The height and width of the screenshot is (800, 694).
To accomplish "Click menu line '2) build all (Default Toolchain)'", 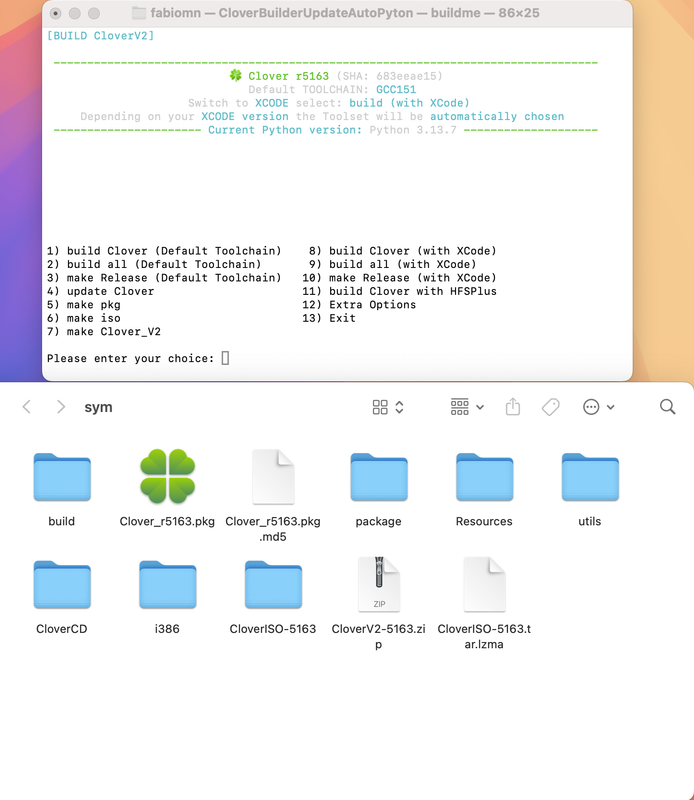I will coord(154,264).
